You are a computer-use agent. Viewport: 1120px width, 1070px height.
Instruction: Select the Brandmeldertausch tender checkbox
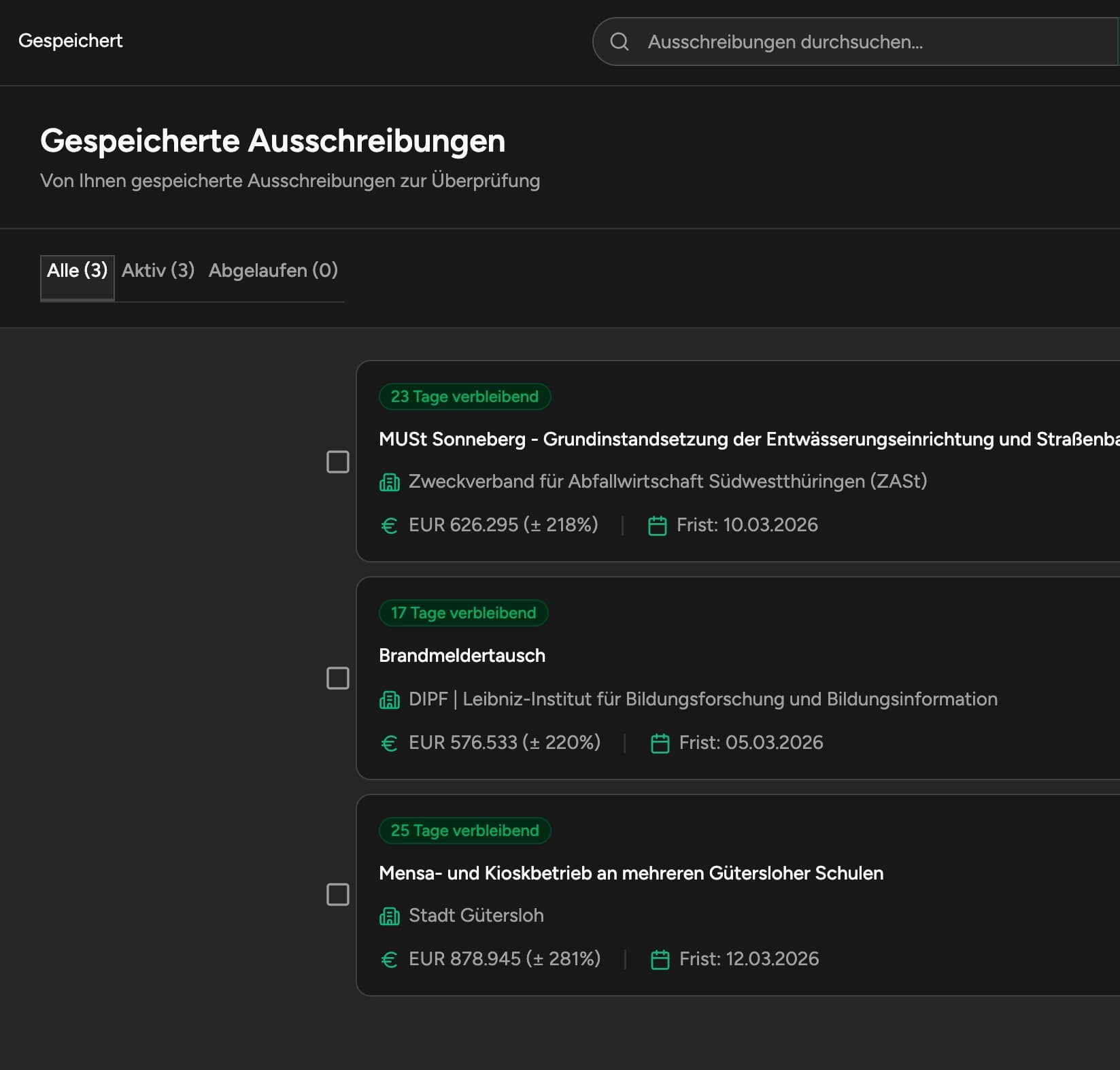point(338,678)
